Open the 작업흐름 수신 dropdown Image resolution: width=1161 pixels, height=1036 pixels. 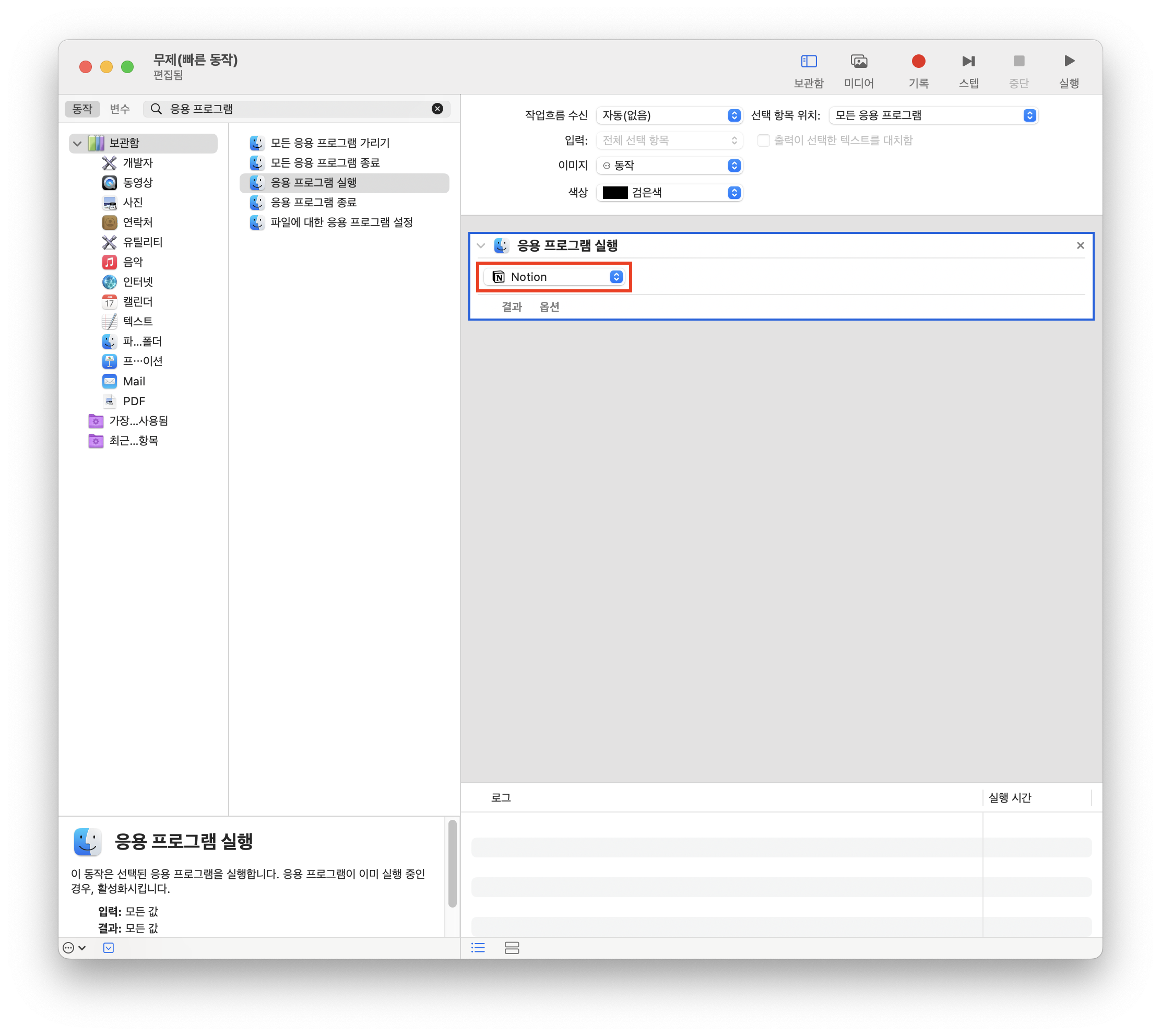click(669, 115)
